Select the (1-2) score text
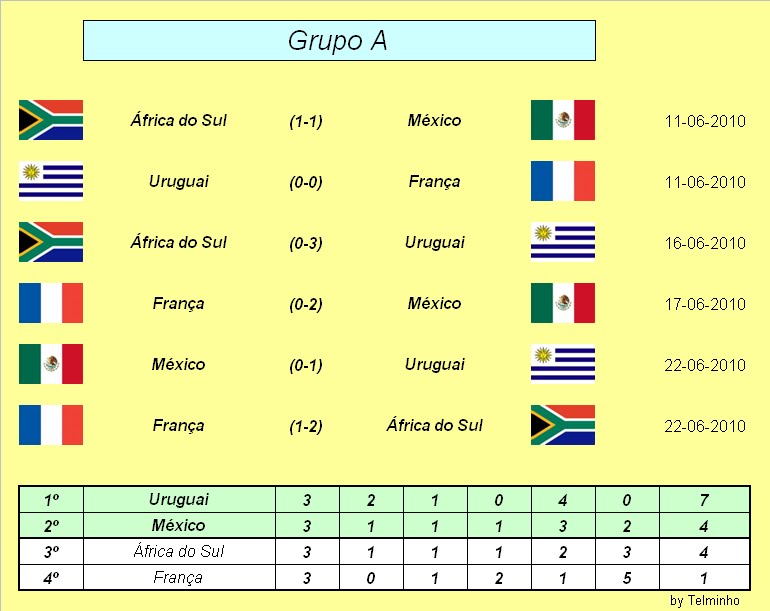 click(x=306, y=426)
